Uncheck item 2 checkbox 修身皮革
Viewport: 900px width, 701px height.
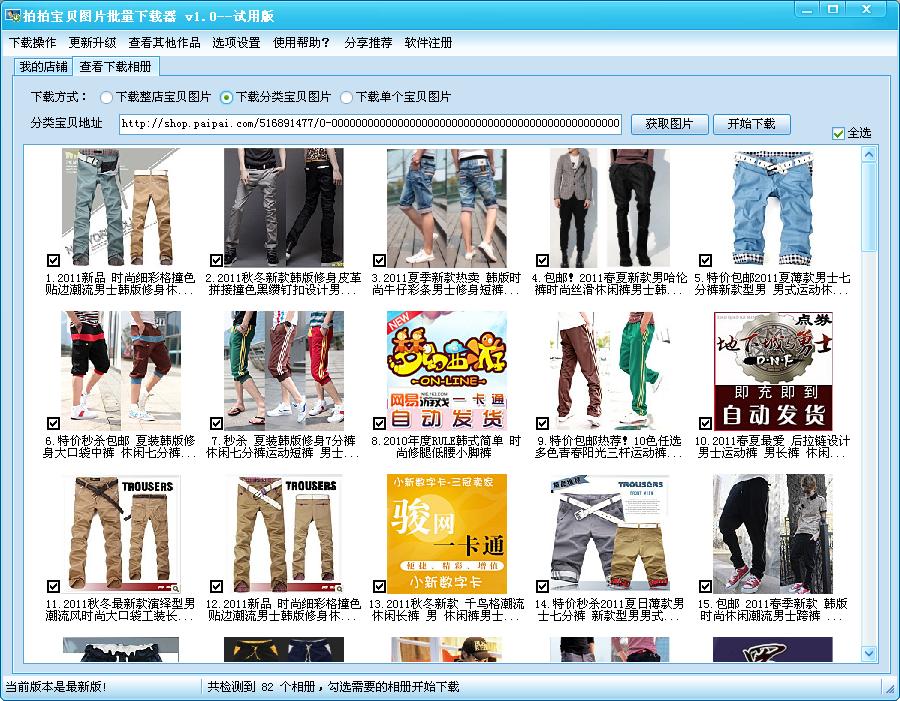(216, 260)
